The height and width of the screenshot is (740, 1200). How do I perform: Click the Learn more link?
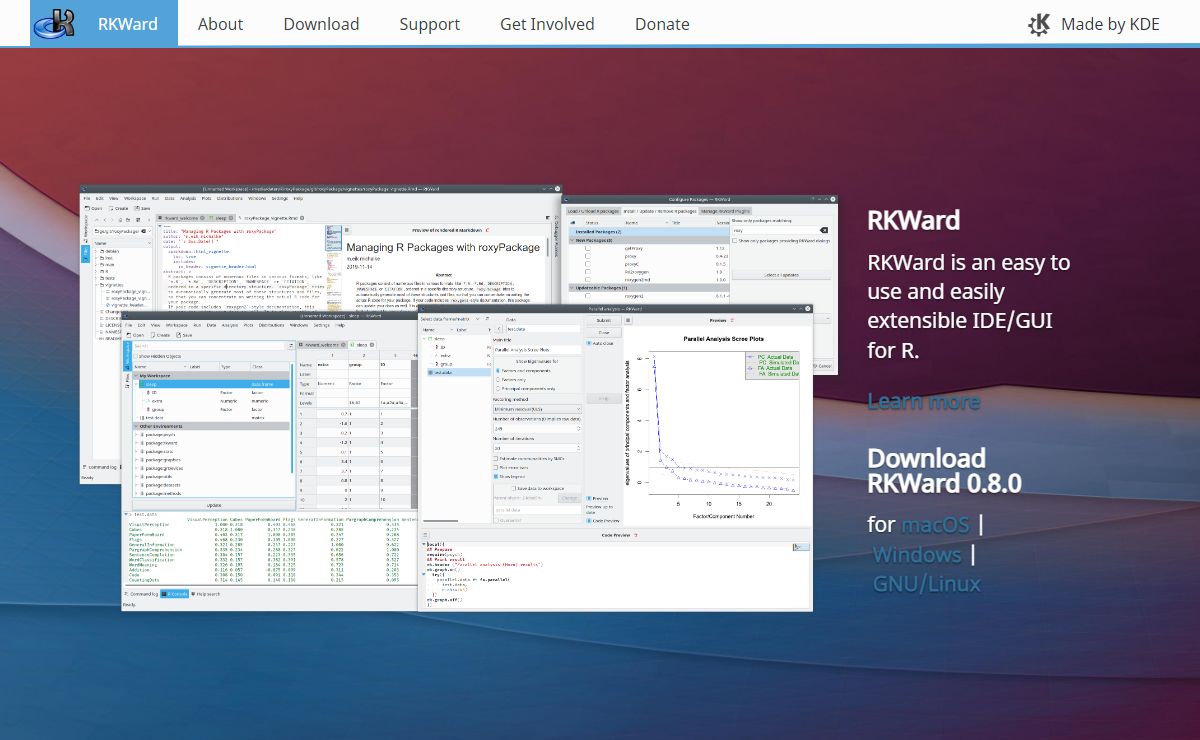pyautogui.click(x=923, y=401)
